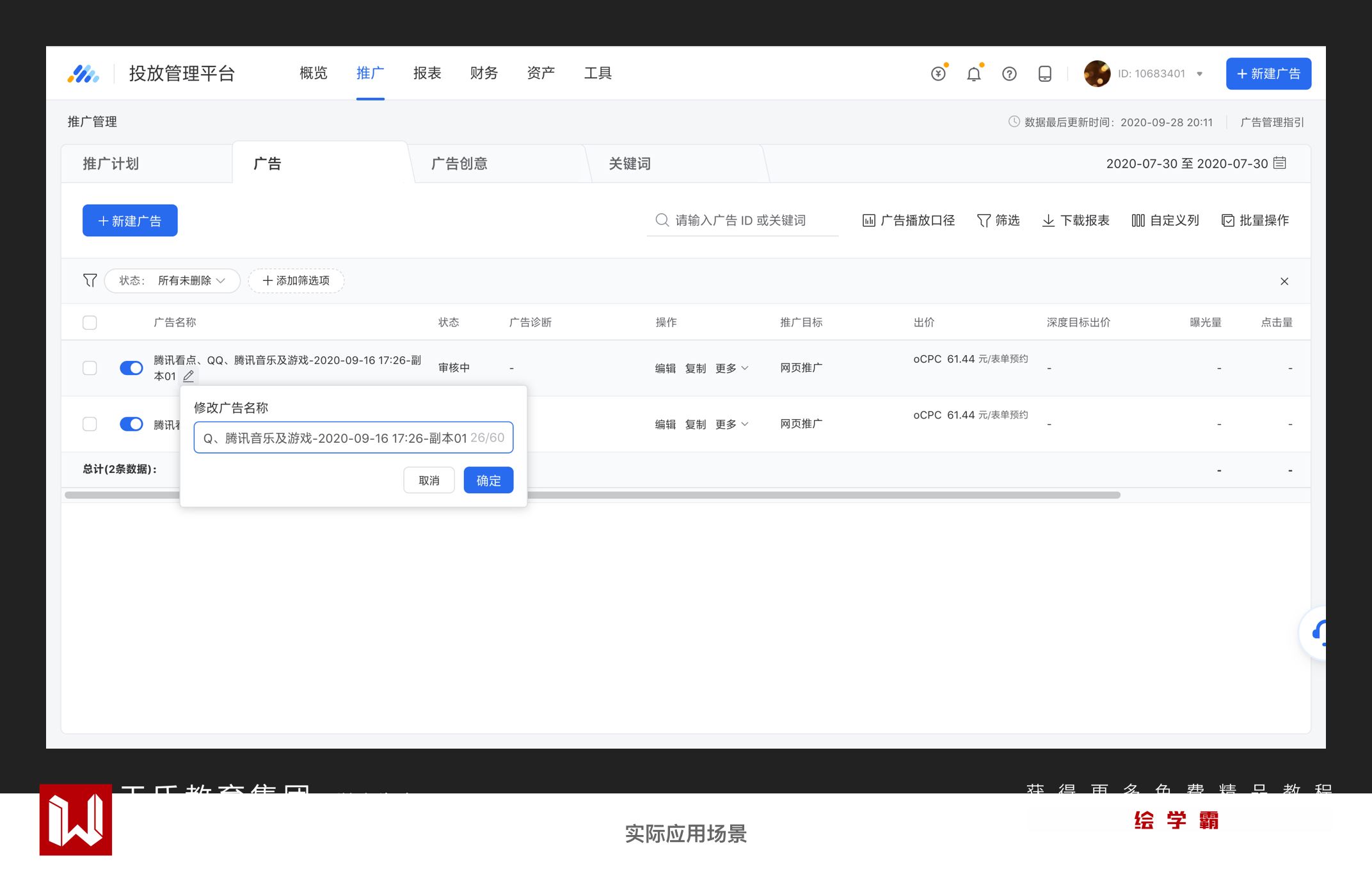Click the yuan balance icon
This screenshot has width=1372, height=883.
click(x=938, y=74)
